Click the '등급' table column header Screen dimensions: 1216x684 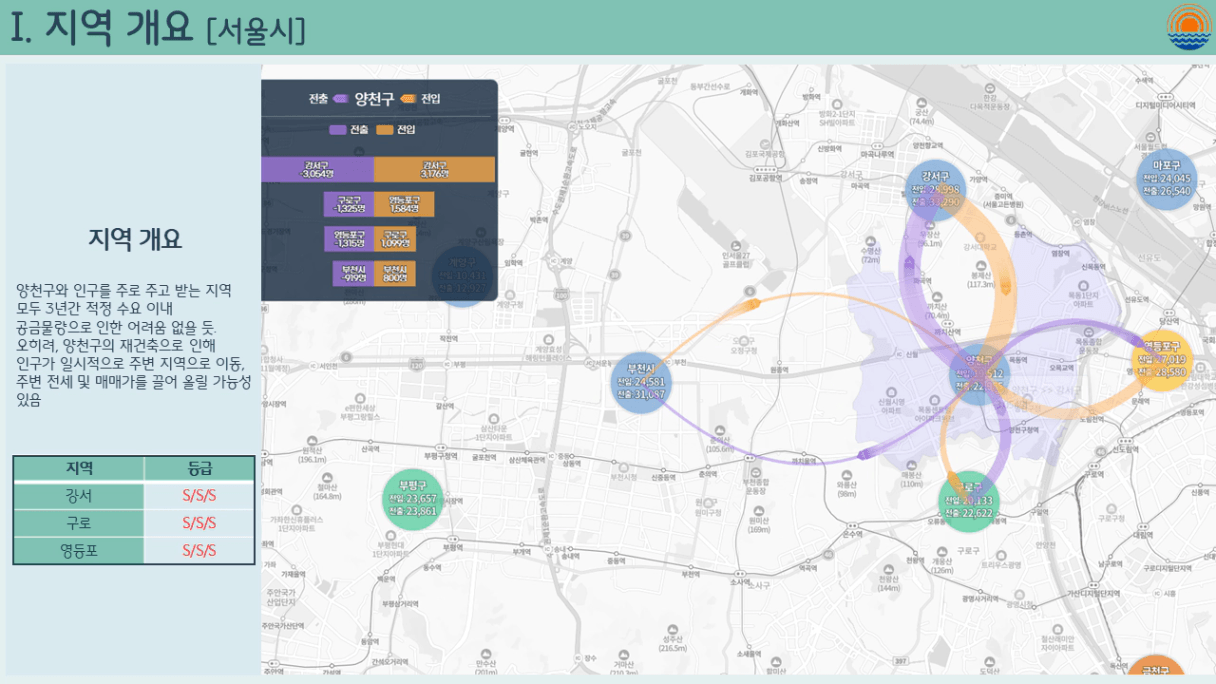click(200, 468)
